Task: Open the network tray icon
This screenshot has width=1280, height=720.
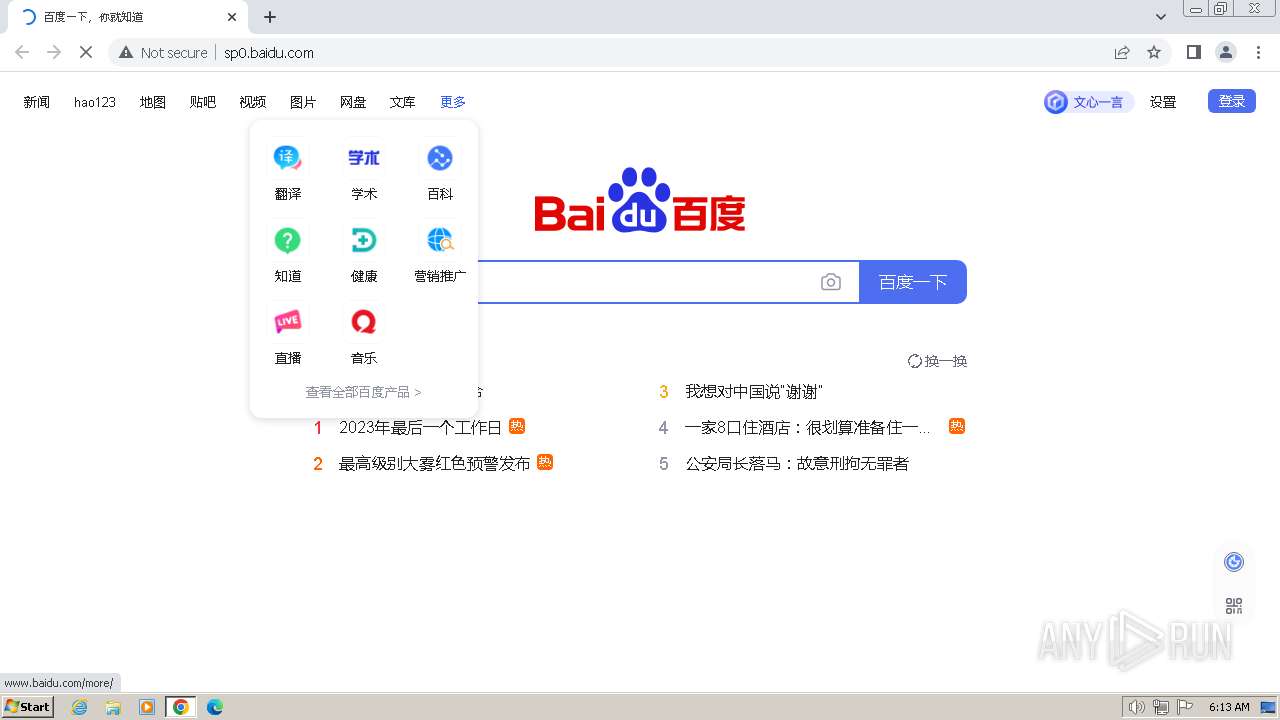Action: (1161, 707)
